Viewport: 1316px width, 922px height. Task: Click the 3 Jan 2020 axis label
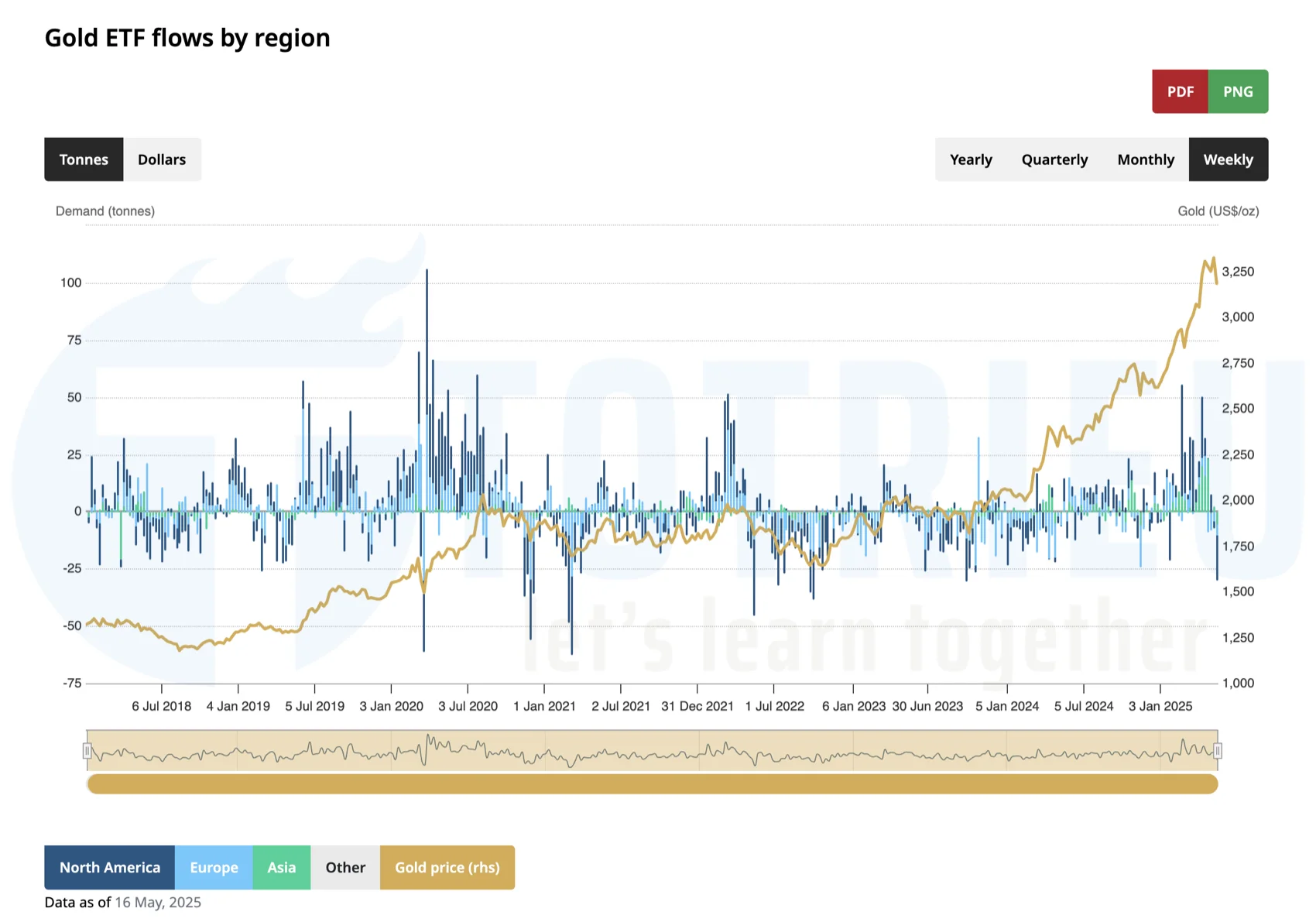[x=391, y=706]
